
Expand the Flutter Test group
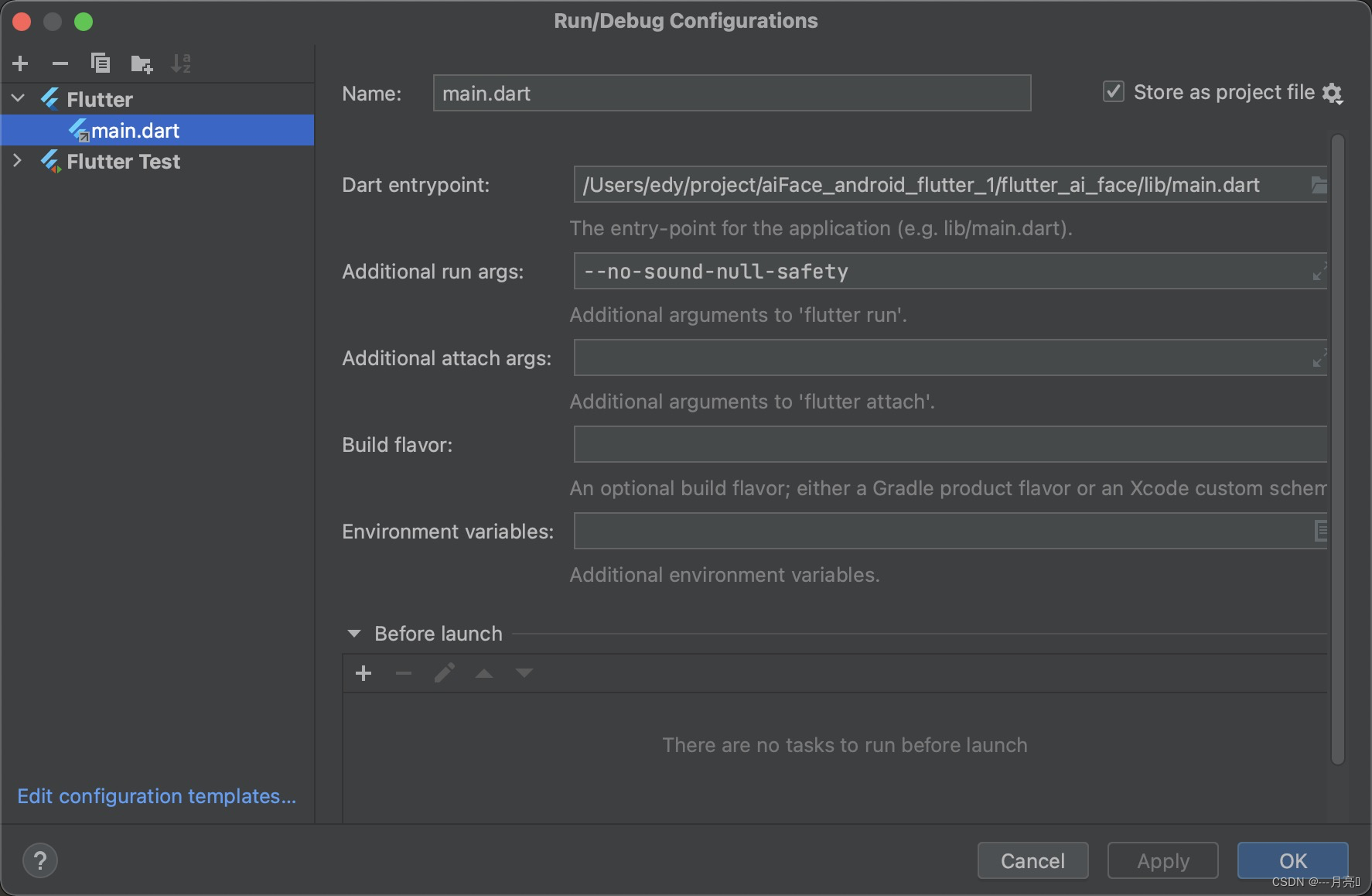tap(18, 161)
